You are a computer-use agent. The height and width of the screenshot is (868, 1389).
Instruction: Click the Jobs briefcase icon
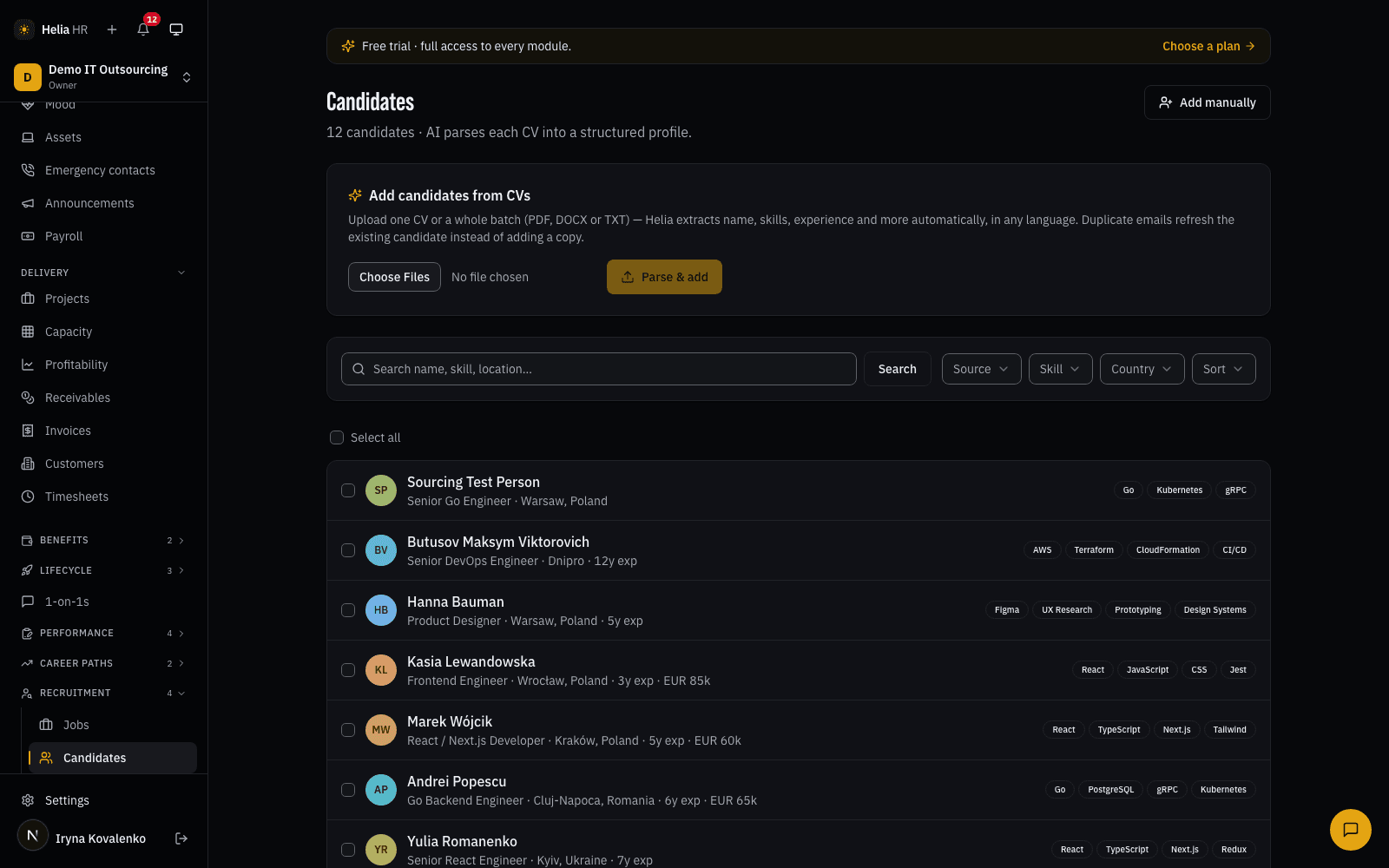point(46,725)
